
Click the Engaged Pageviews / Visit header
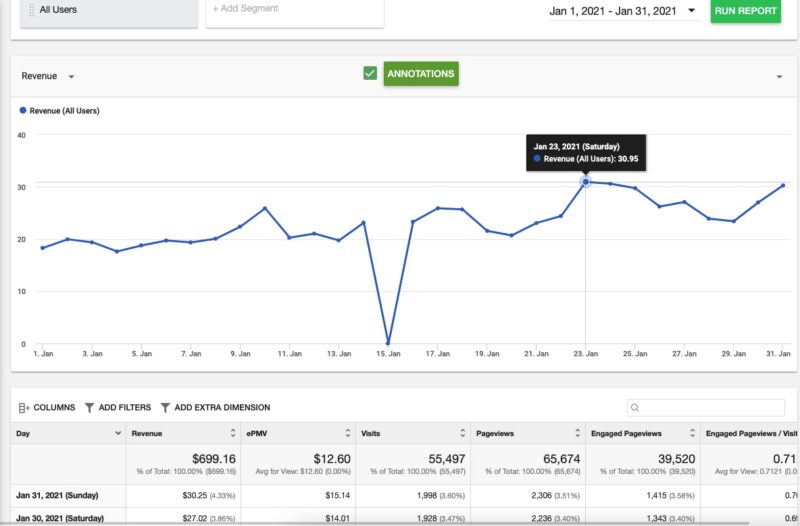[x=751, y=433]
